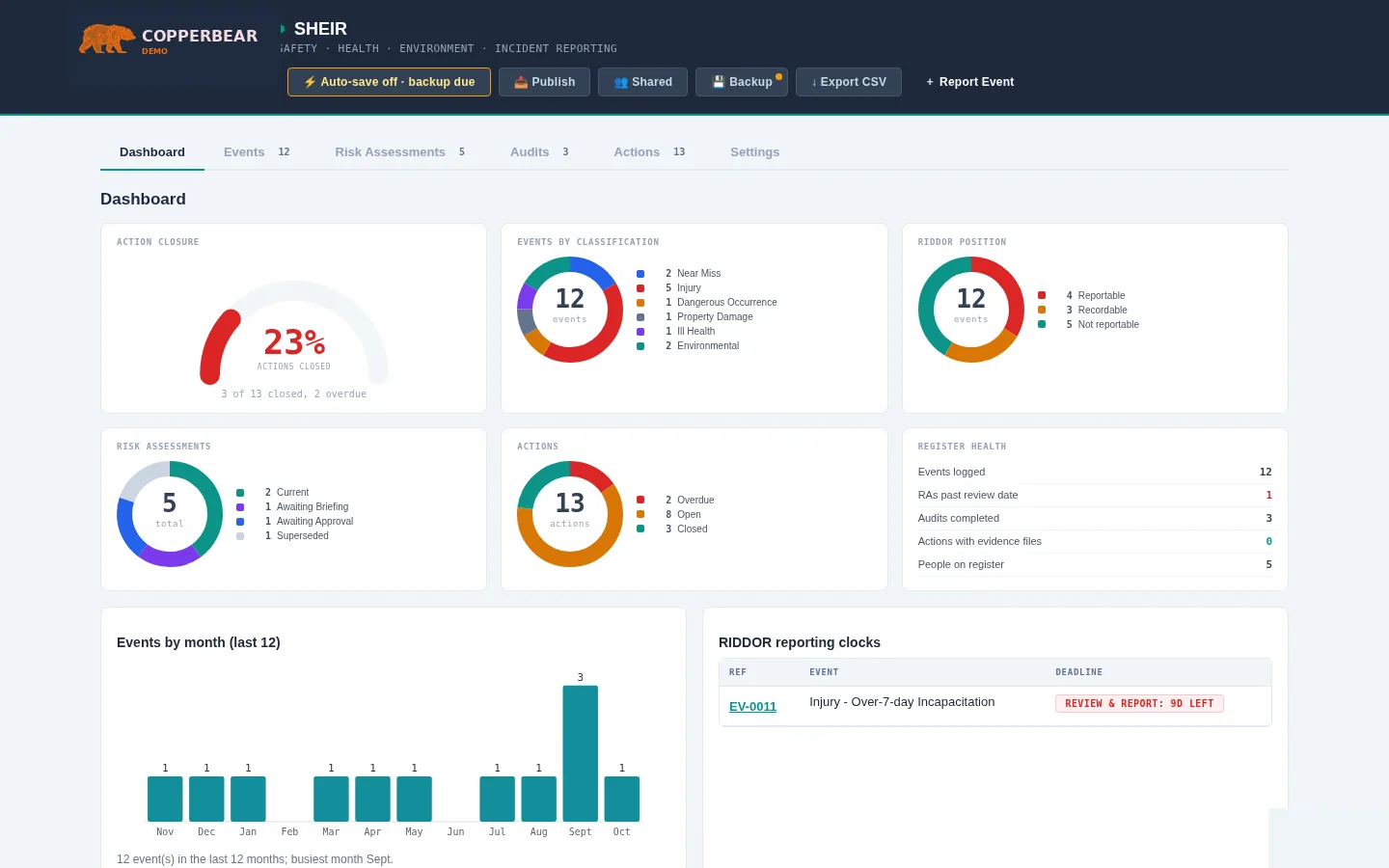This screenshot has height=868, width=1389.
Task: Click the Environmental legend label
Action: click(x=708, y=346)
